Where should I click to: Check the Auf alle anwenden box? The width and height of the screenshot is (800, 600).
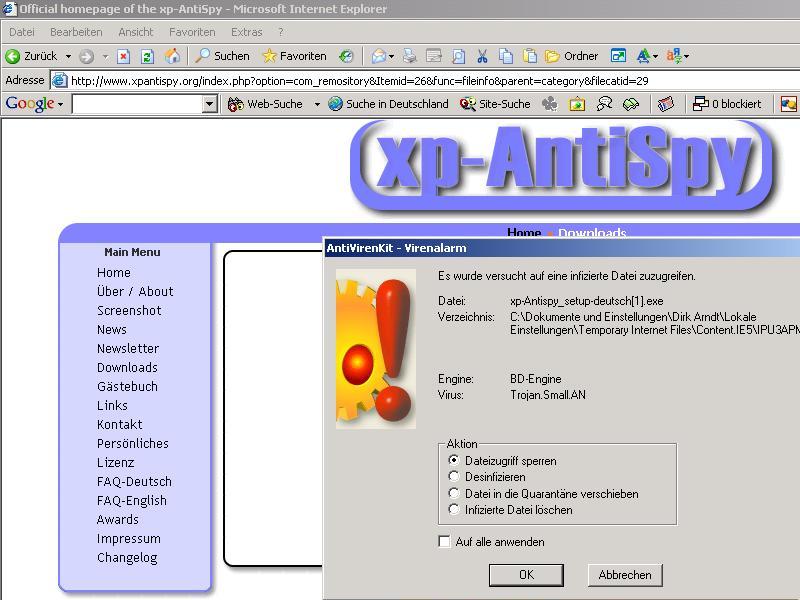pos(444,541)
